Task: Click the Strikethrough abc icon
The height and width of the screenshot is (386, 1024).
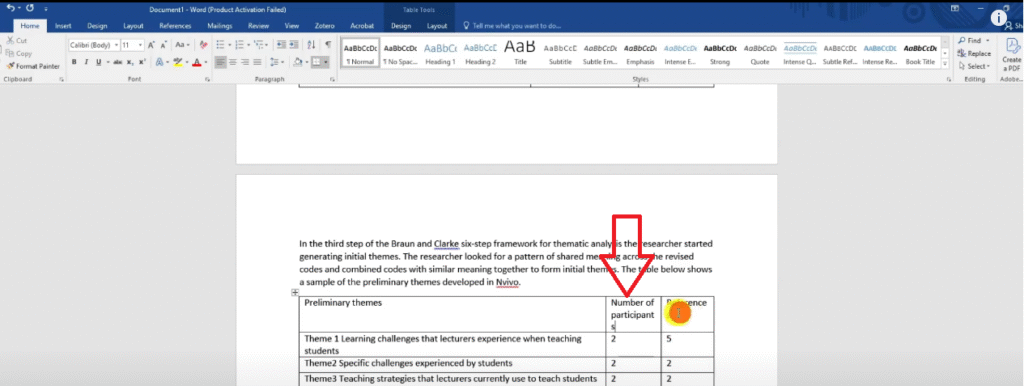Action: pos(118,62)
